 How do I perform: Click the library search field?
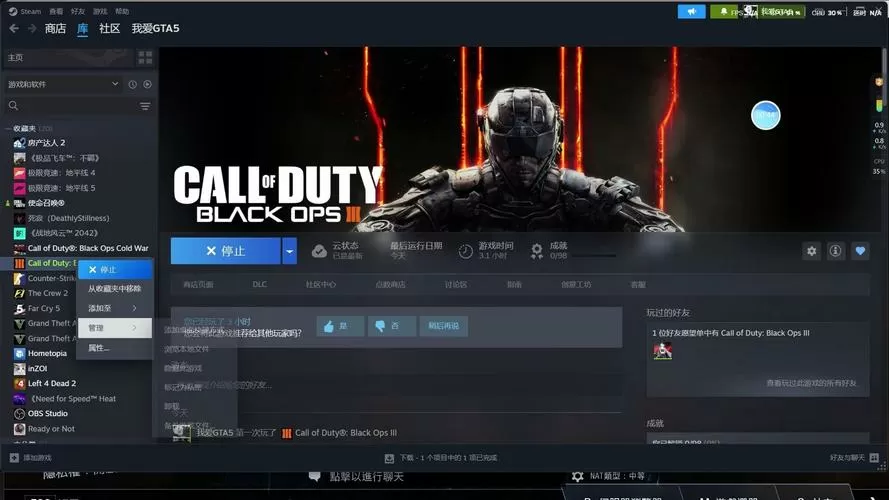(x=71, y=106)
